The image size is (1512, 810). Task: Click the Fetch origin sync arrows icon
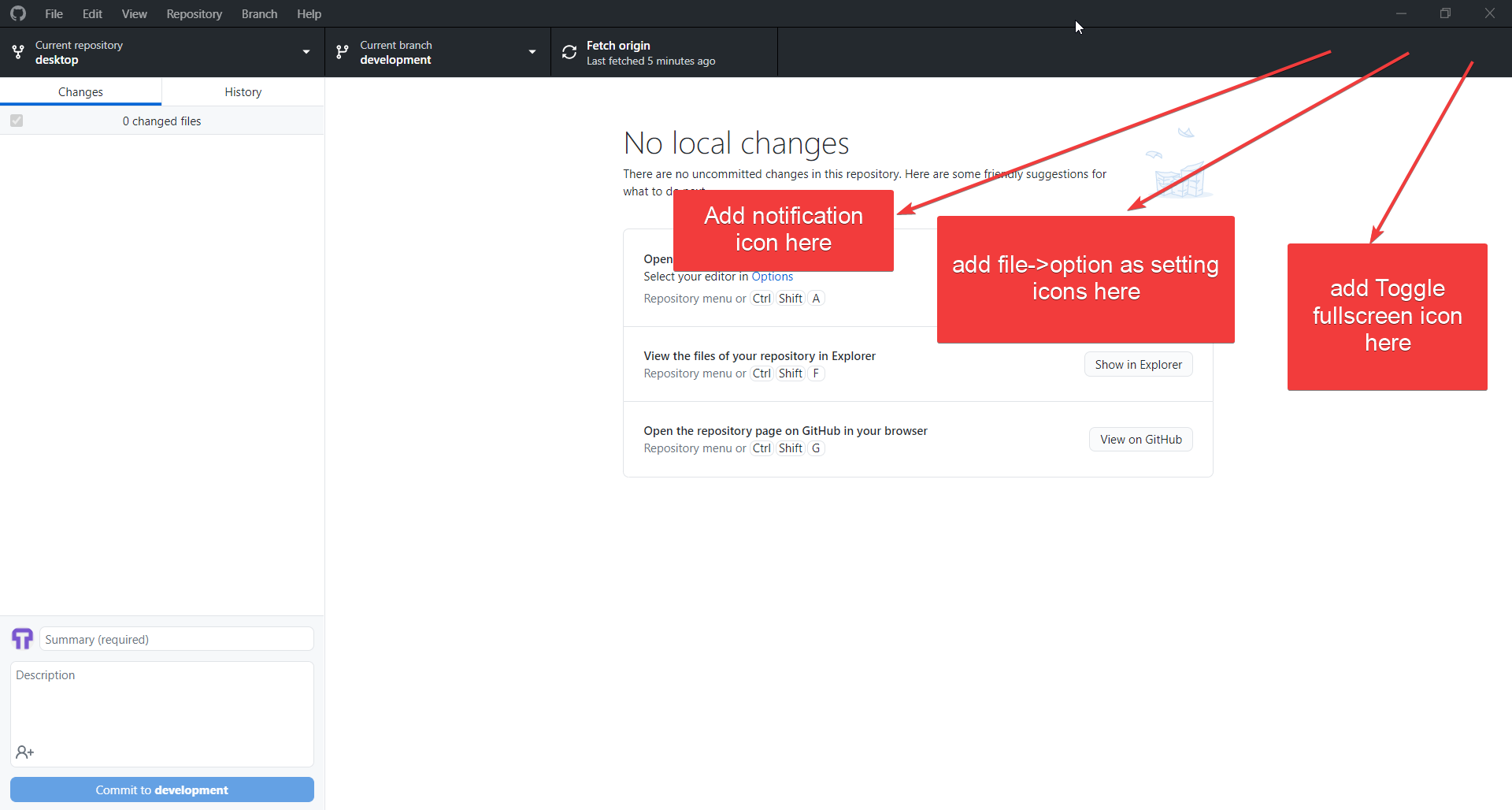tap(569, 53)
